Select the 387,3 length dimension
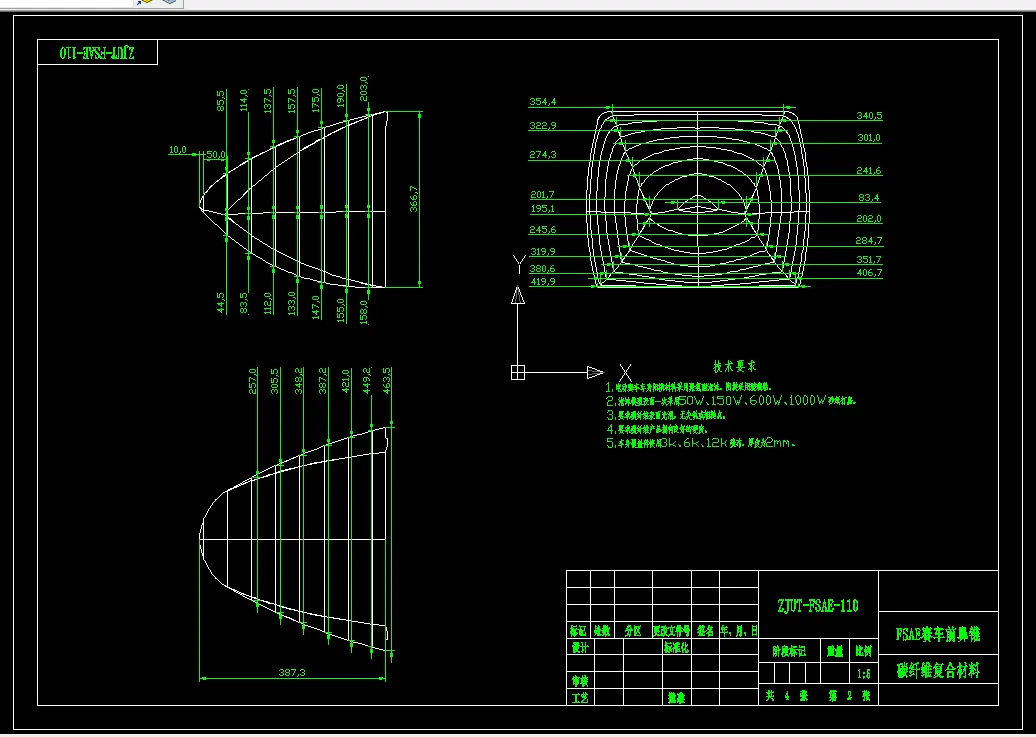 tap(291, 672)
